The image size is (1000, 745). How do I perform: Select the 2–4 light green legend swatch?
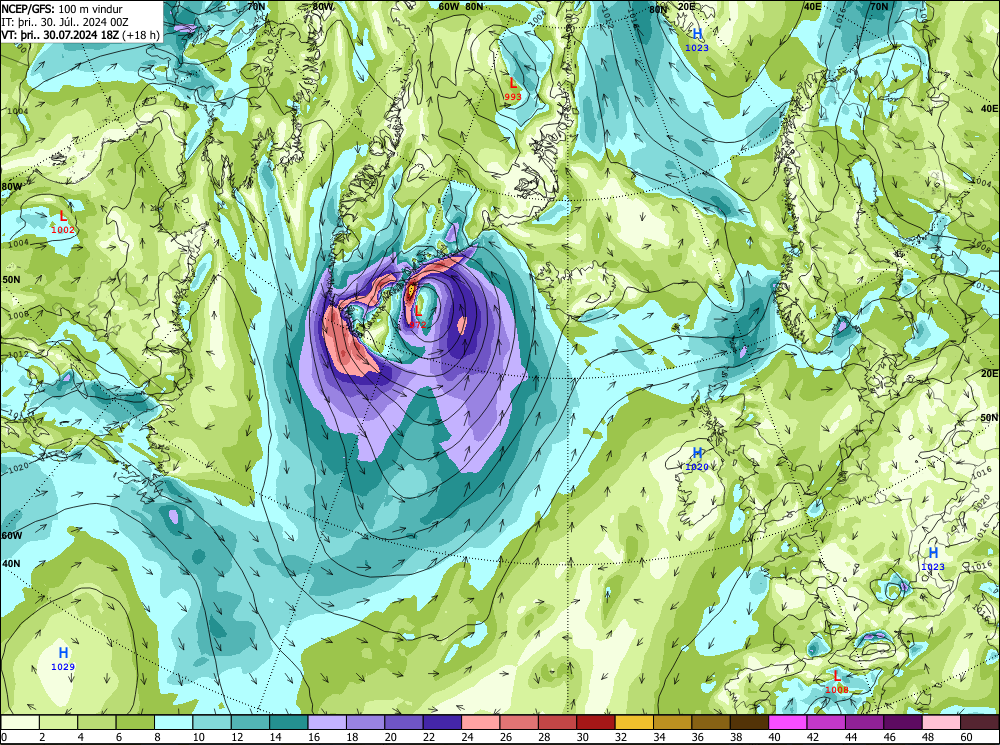pos(59,722)
